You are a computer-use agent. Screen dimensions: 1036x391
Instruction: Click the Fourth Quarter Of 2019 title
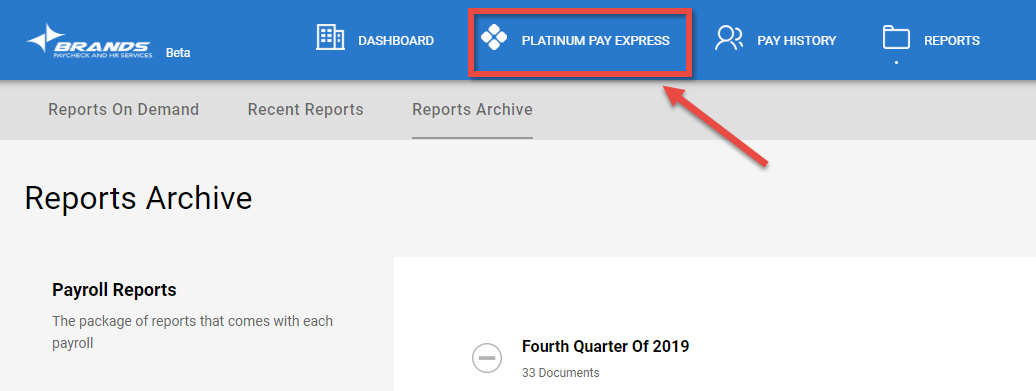pos(605,346)
